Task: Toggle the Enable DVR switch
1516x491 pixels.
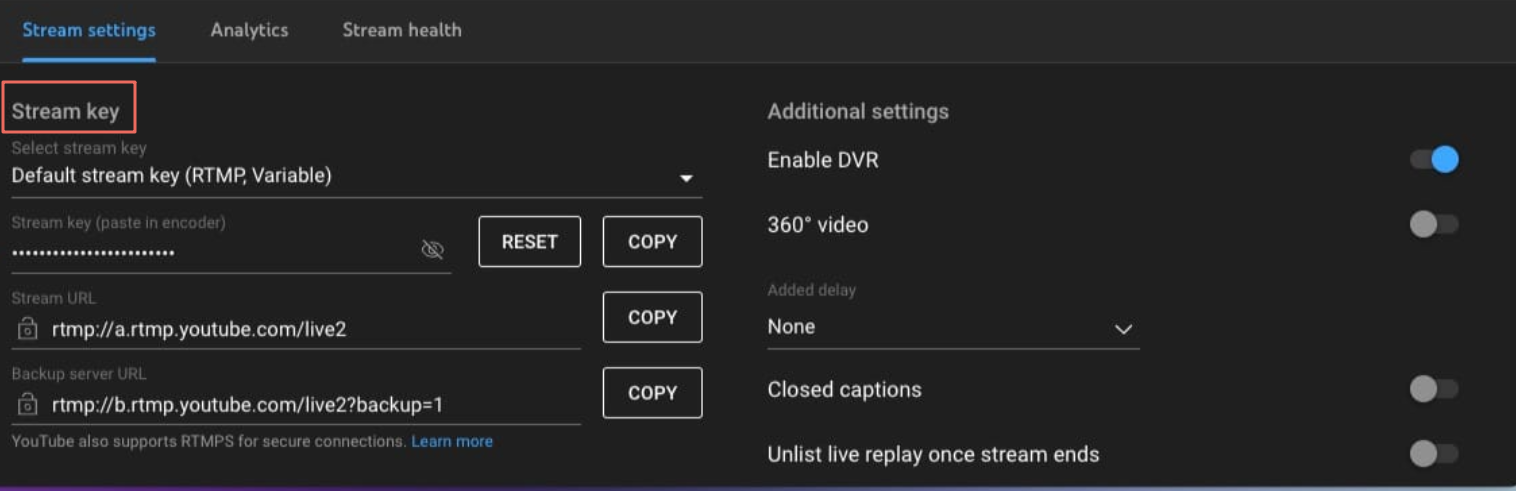Action: pos(1434,160)
